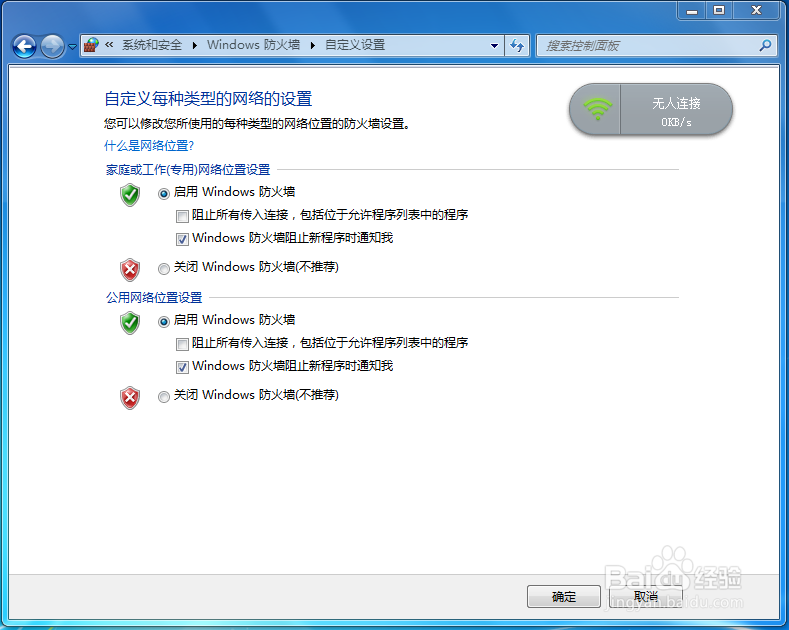Open the Windows 防火墙 breadcrumb
The height and width of the screenshot is (630, 789).
pos(253,45)
